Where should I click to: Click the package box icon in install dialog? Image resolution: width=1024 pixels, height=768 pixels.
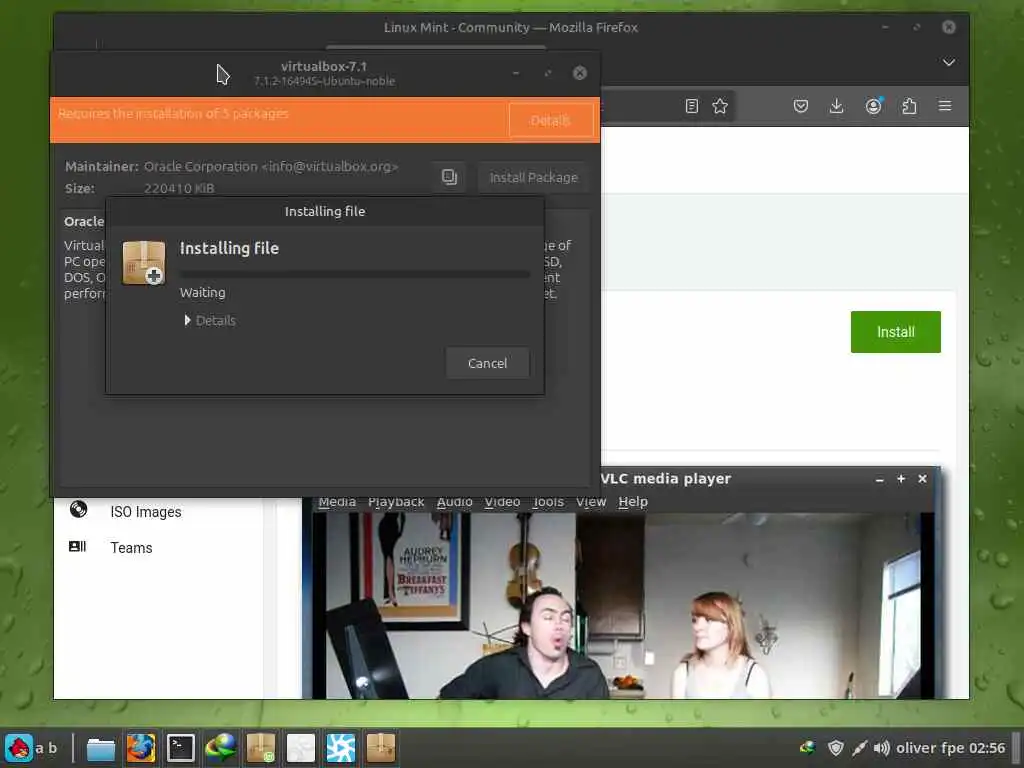pyautogui.click(x=144, y=263)
